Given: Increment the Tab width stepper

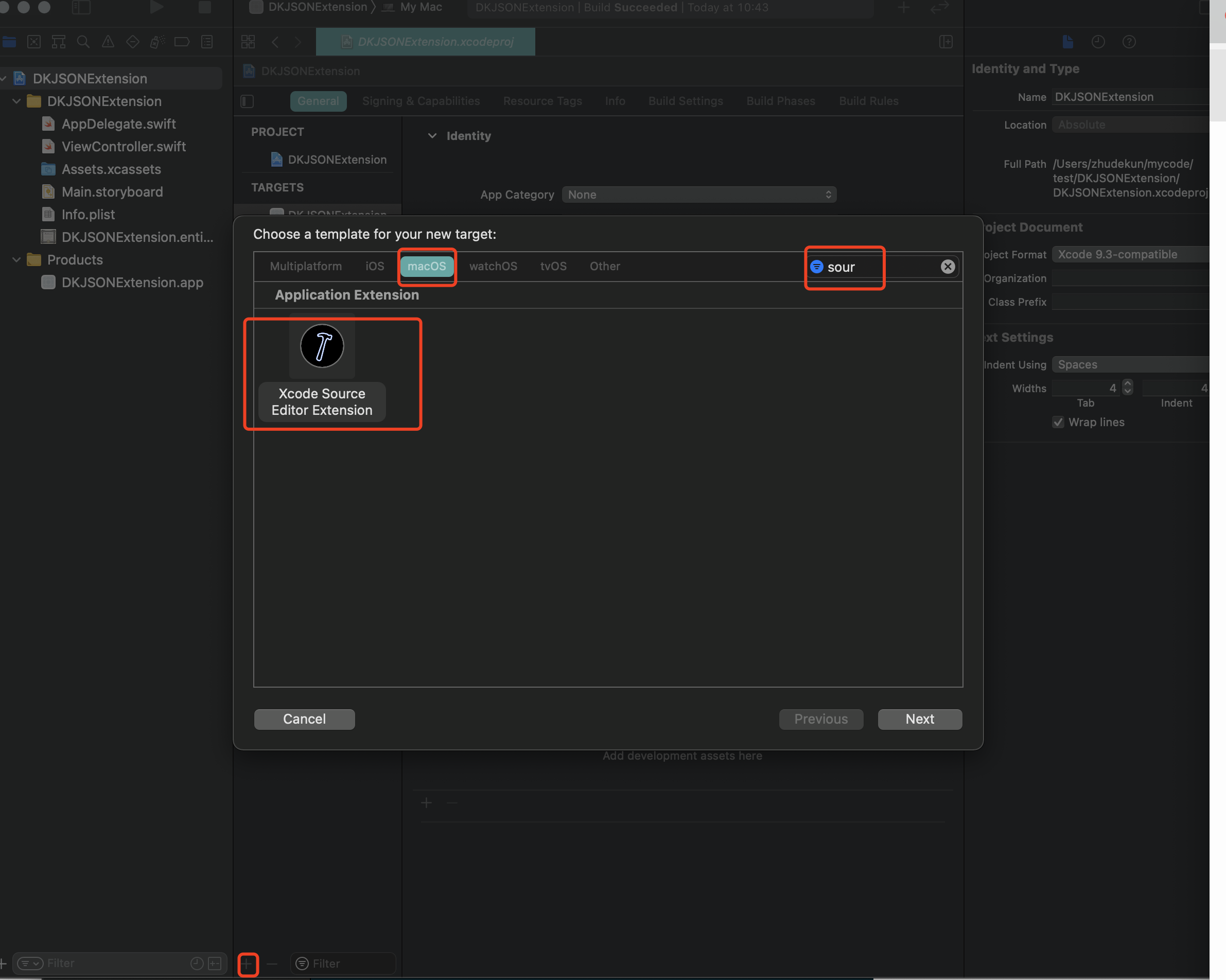Looking at the screenshot, I should pyautogui.click(x=1128, y=384).
